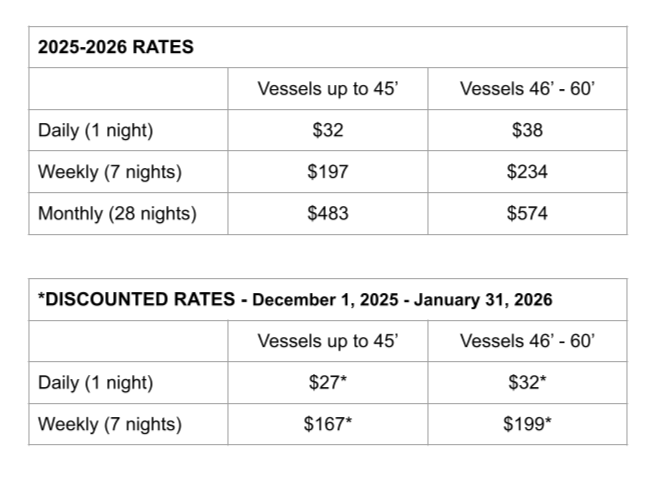Click the "Monthly (28 nights)" row label

(117, 214)
